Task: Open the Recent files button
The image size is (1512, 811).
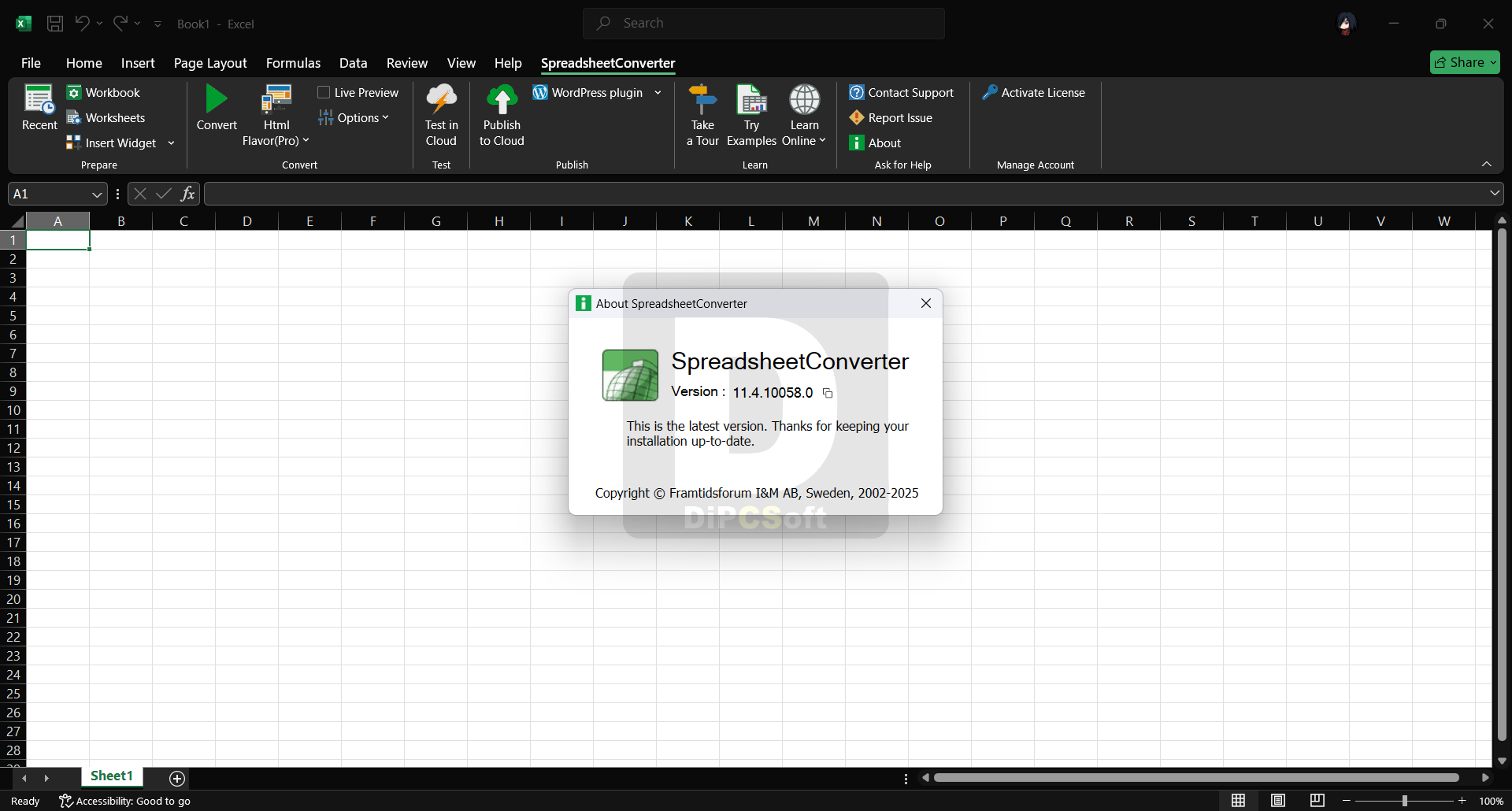Action: point(39,108)
